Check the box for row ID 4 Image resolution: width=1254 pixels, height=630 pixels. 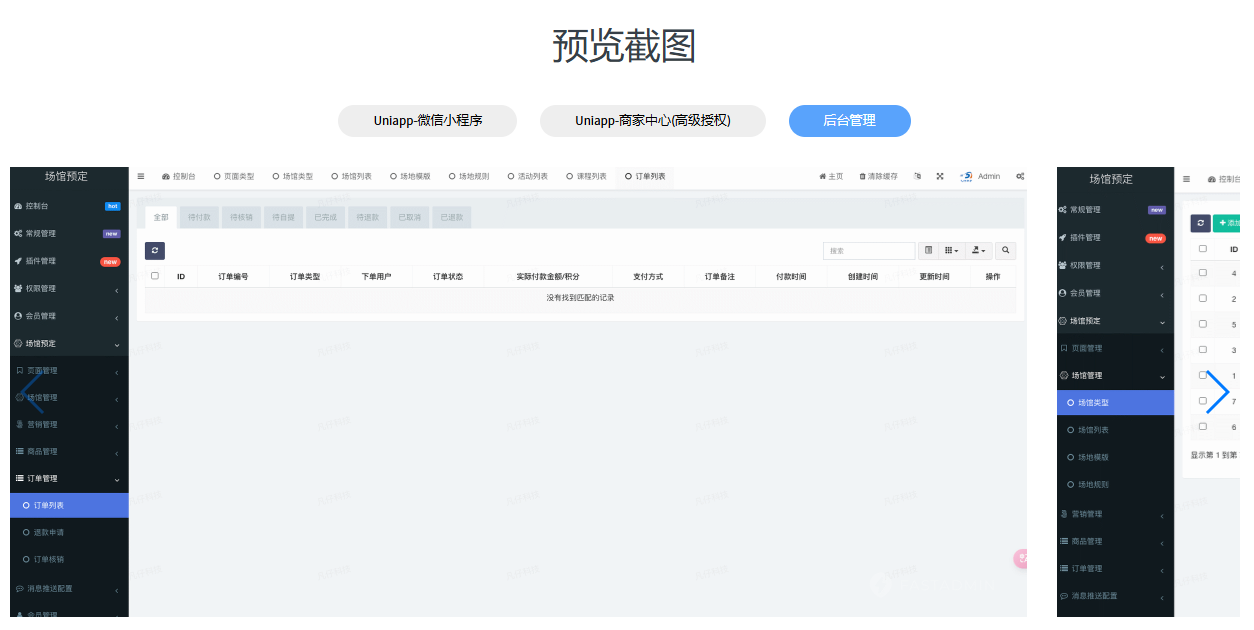coord(1203,273)
